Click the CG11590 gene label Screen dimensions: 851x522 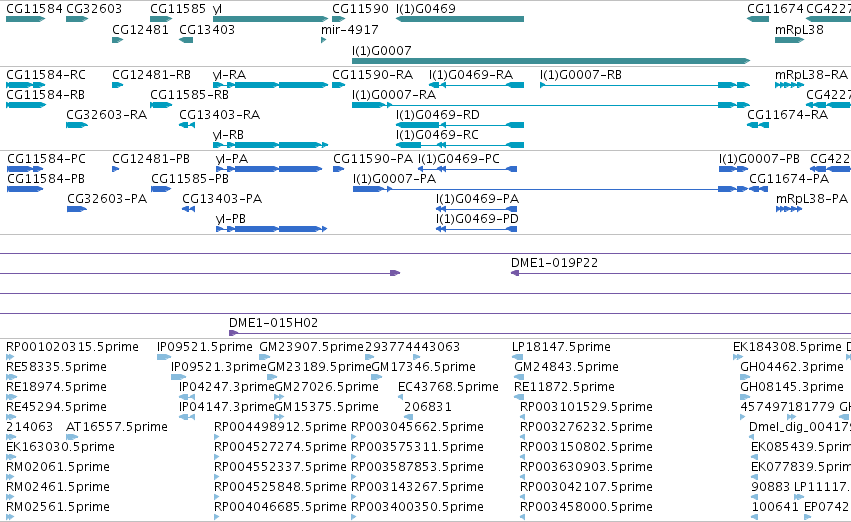360,9
